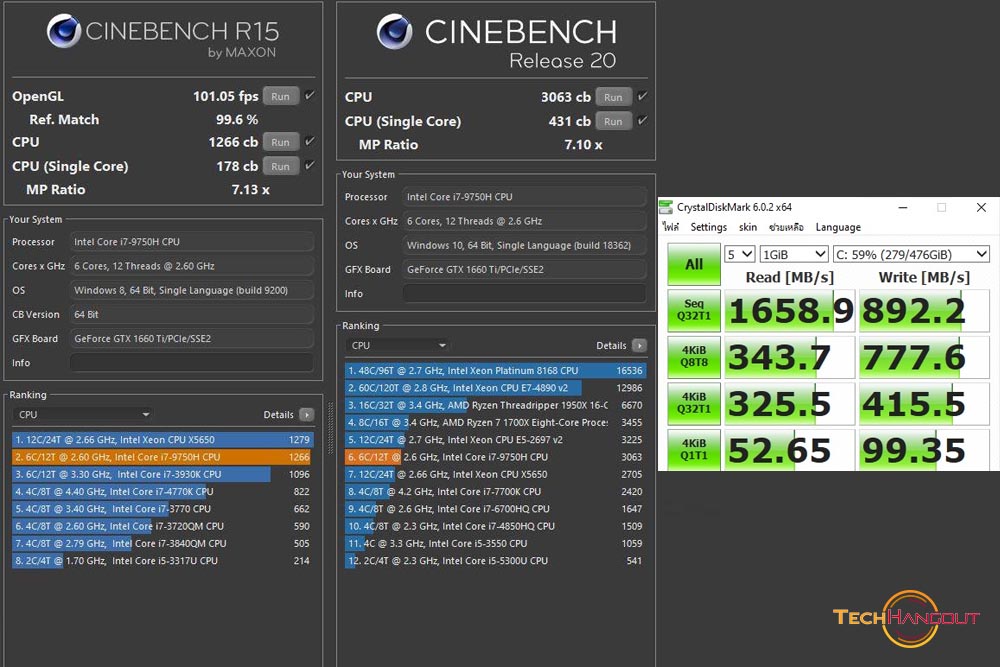
Task: Select R20 ranking row Xeon CPU E7-4890 v2
Action: coord(496,388)
